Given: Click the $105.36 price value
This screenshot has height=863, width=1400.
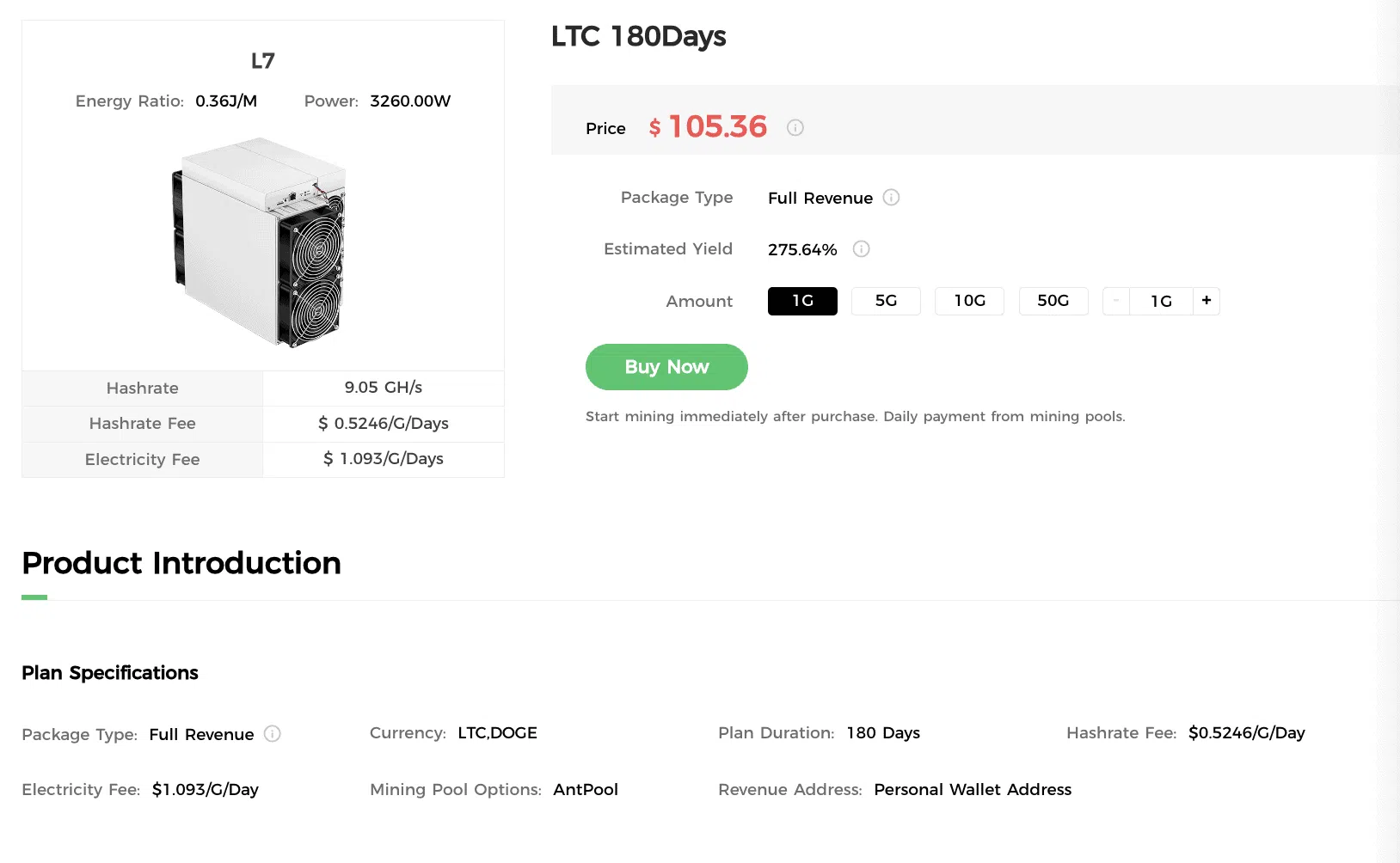Looking at the screenshot, I should click(717, 127).
